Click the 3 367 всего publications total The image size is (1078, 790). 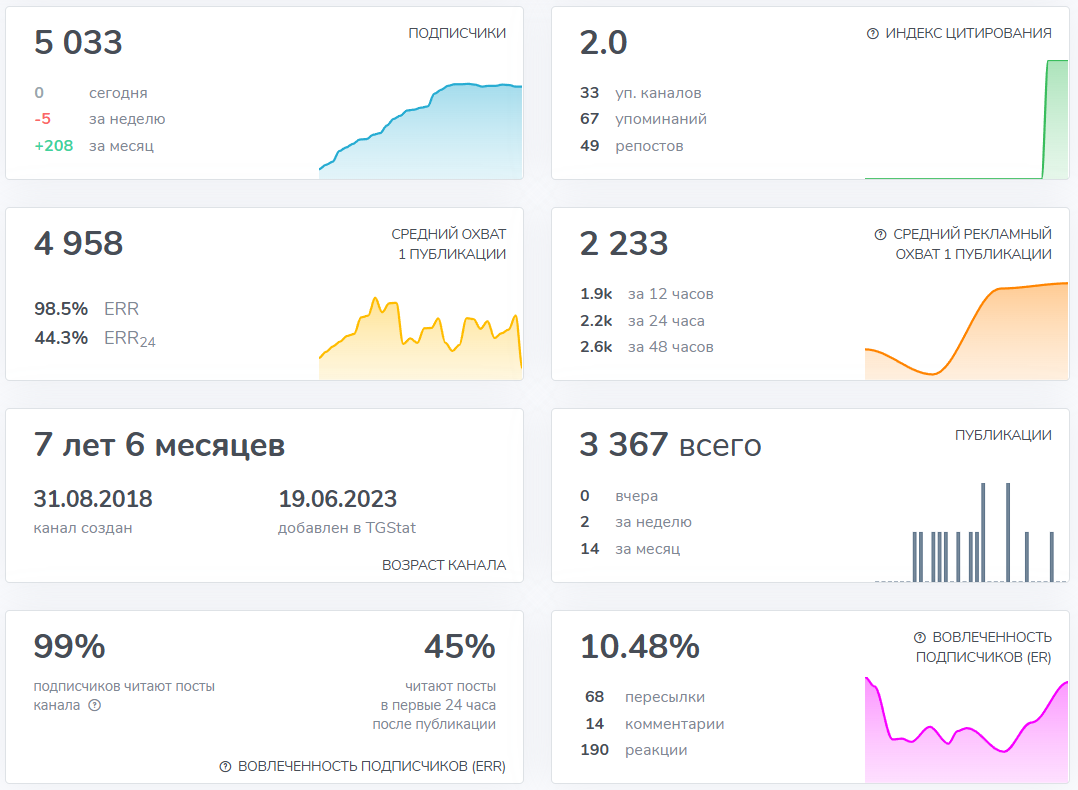[670, 445]
